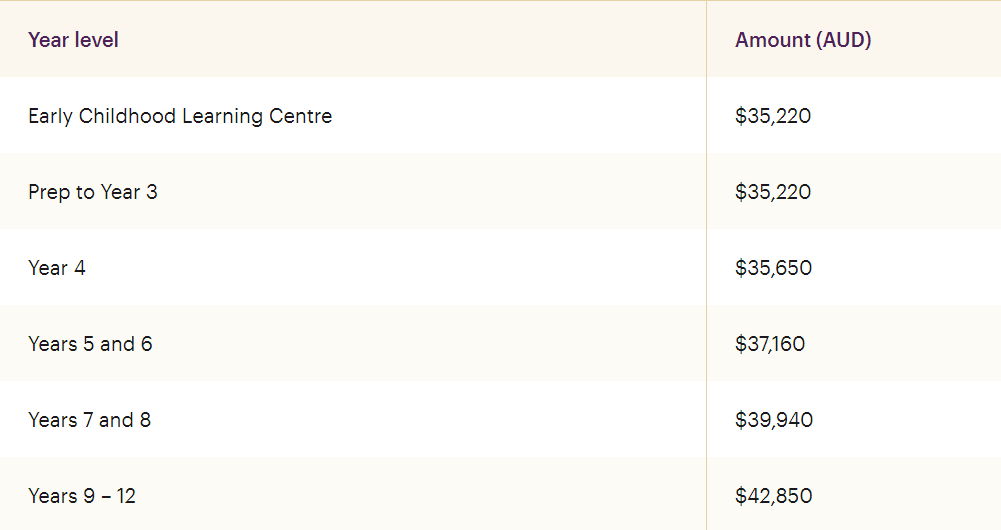Click the Years 9 – 12 label
The image size is (1001, 530).
click(82, 496)
